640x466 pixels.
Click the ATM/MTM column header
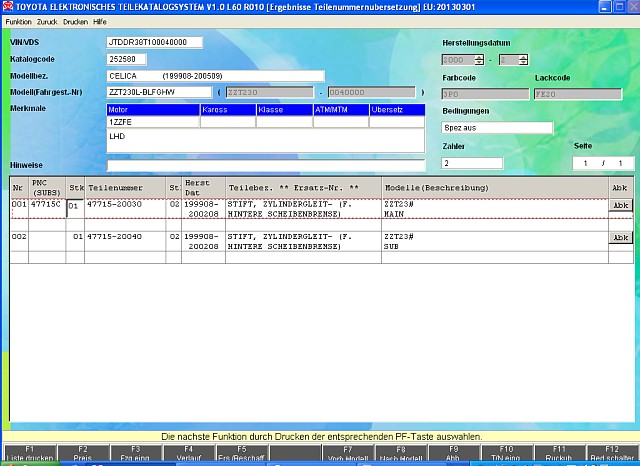341,110
